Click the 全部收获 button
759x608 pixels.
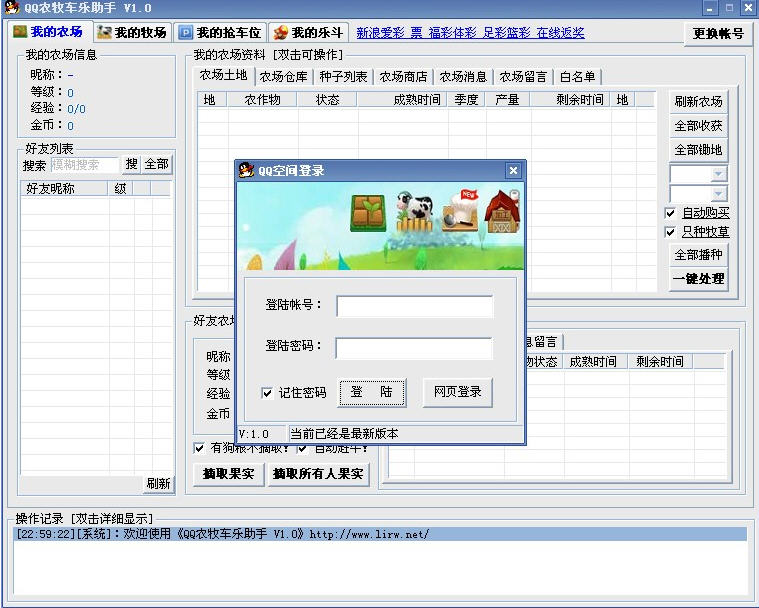tap(698, 126)
